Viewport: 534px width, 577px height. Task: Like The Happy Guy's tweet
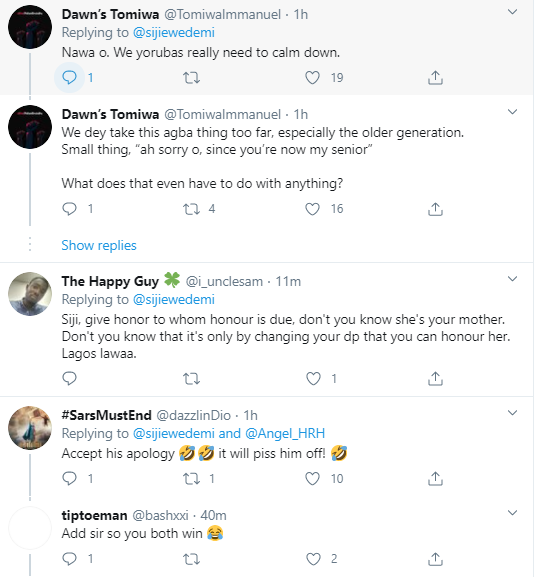tap(313, 378)
